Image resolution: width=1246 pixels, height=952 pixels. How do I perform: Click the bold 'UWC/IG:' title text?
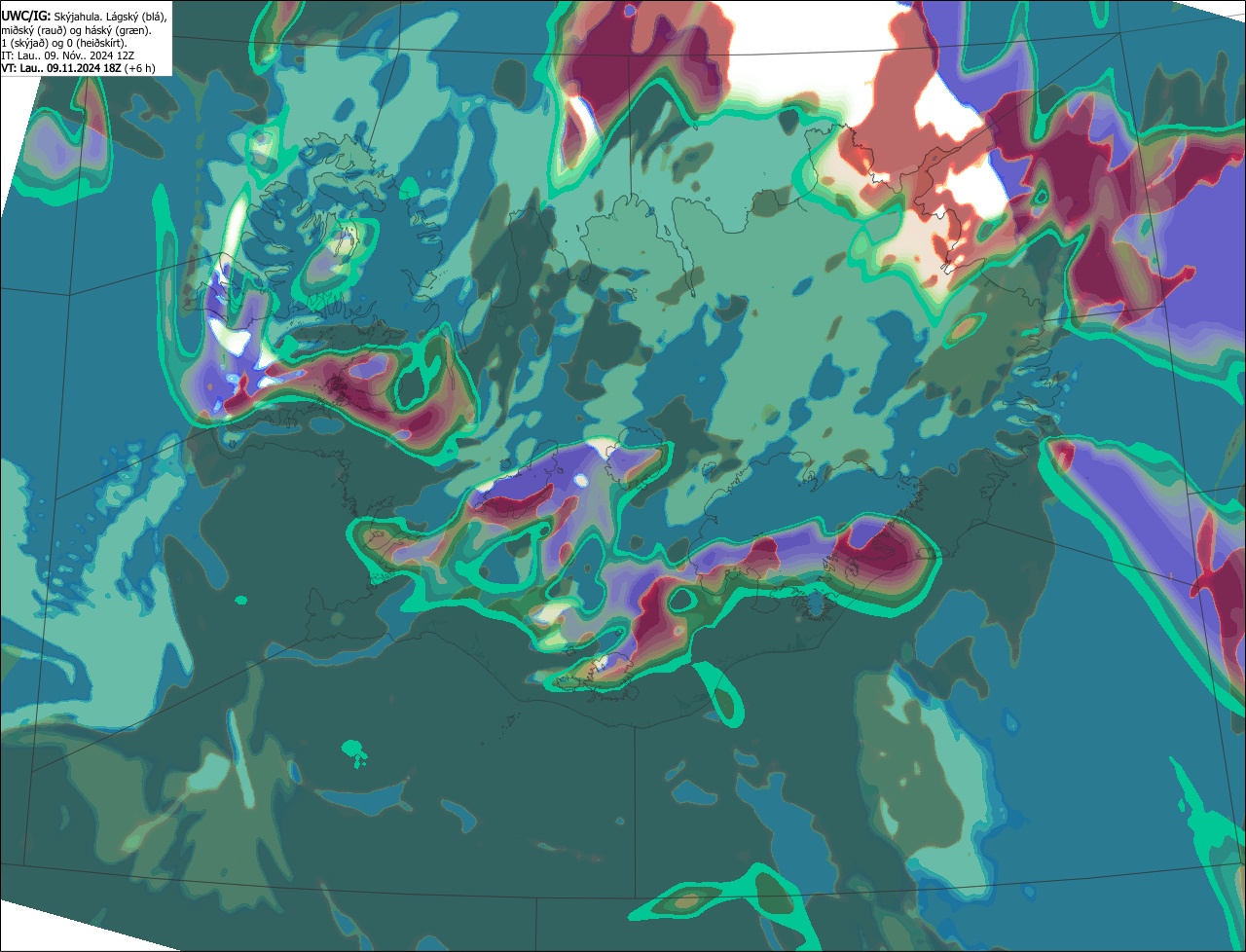pyautogui.click(x=26, y=17)
